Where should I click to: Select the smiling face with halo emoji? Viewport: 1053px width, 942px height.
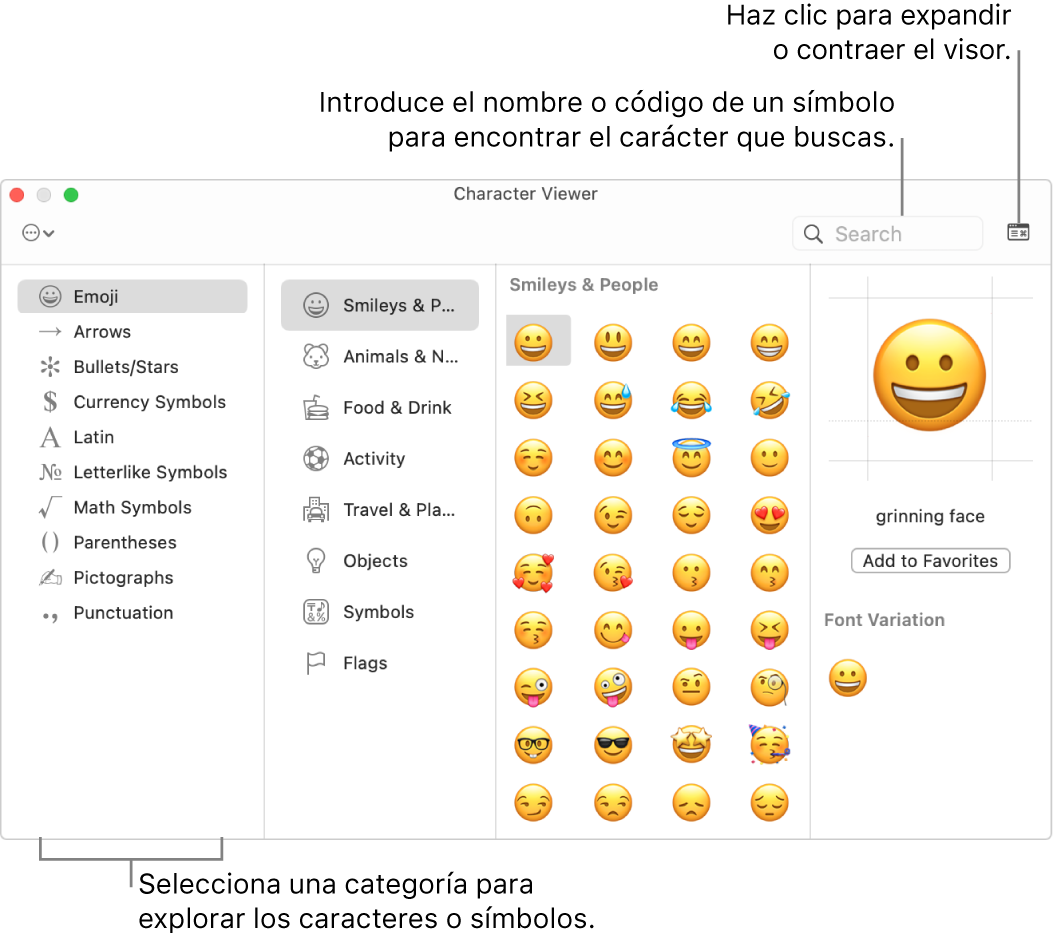691,457
